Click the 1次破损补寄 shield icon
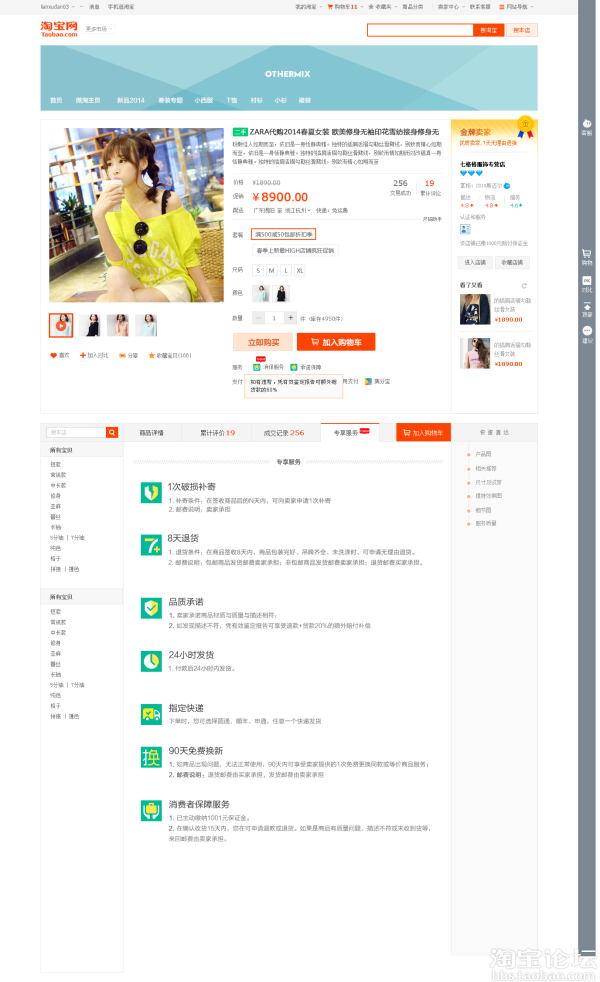 click(152, 493)
